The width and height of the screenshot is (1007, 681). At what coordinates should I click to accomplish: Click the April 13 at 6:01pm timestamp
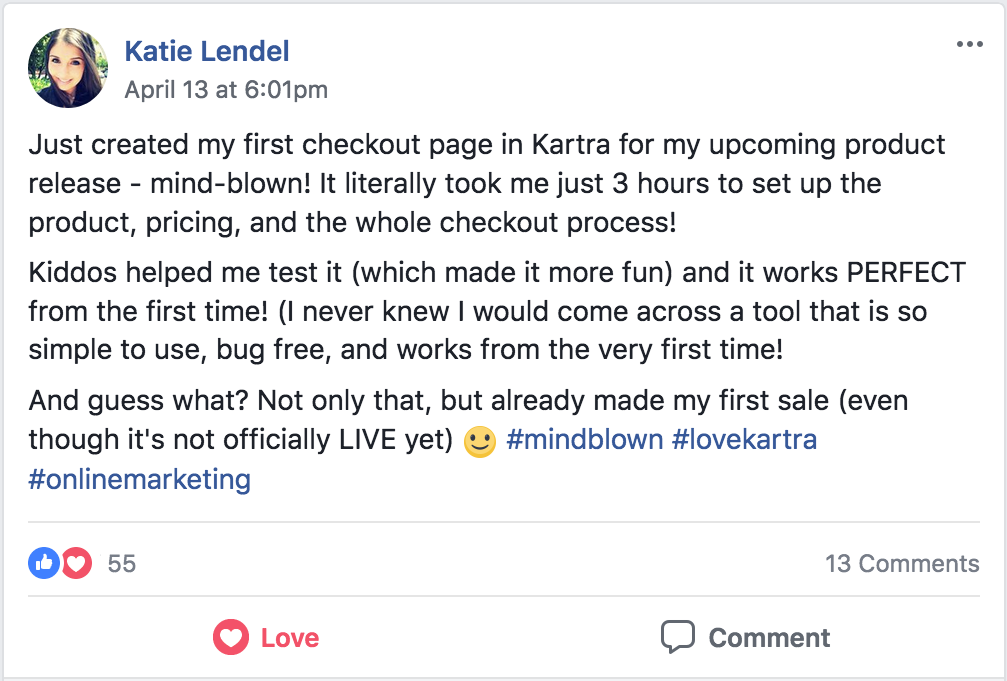tap(226, 90)
